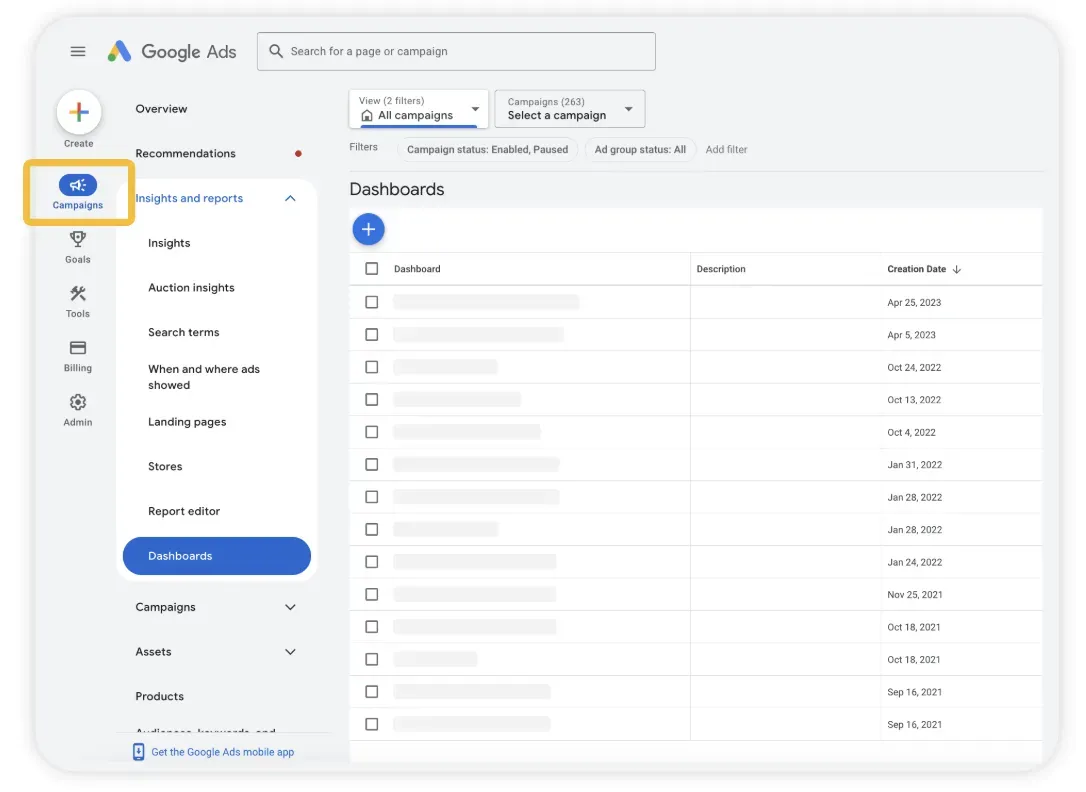Open the Tools icon in the left rail

[78, 299]
